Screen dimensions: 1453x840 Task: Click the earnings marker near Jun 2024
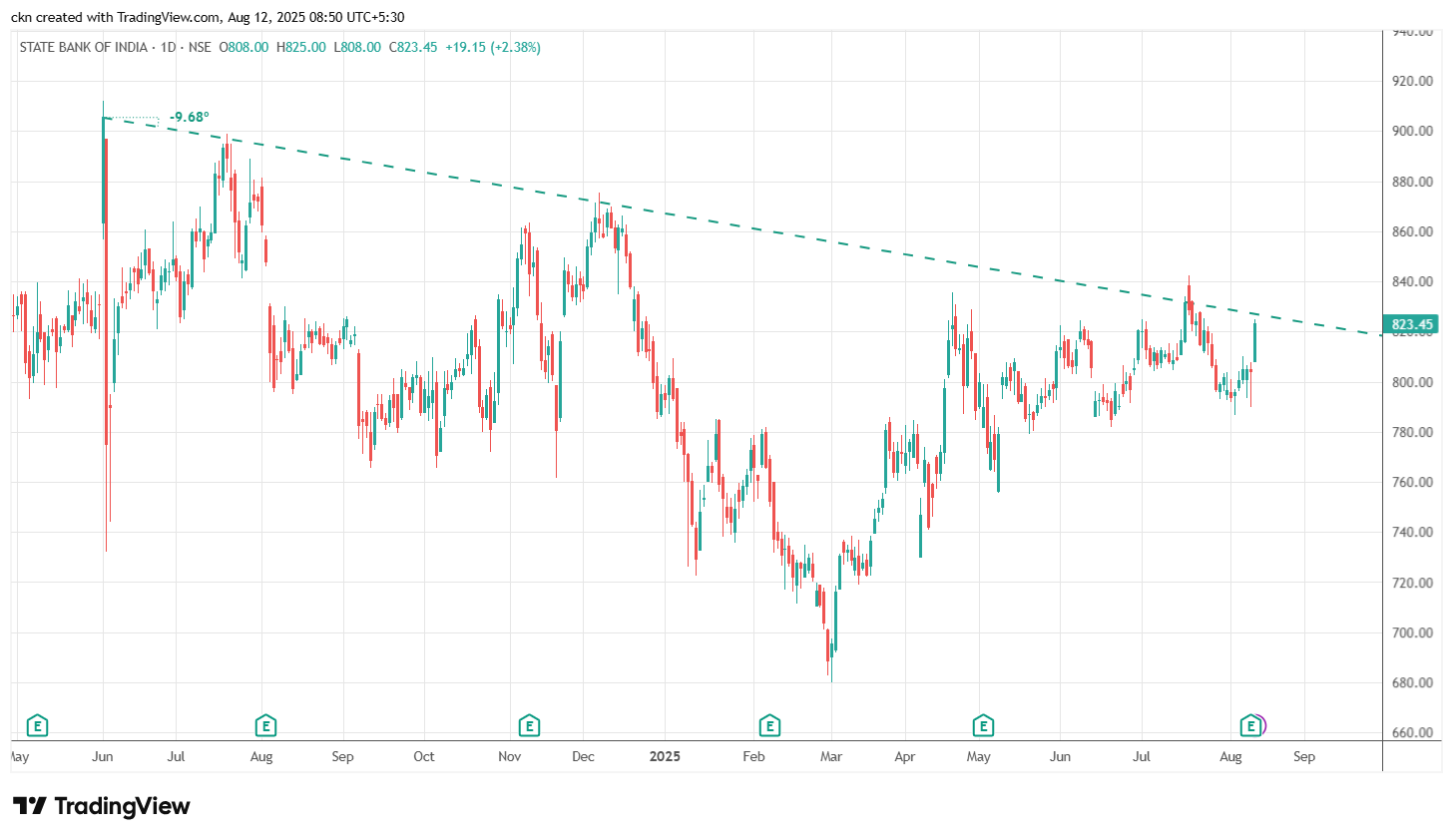(37, 725)
